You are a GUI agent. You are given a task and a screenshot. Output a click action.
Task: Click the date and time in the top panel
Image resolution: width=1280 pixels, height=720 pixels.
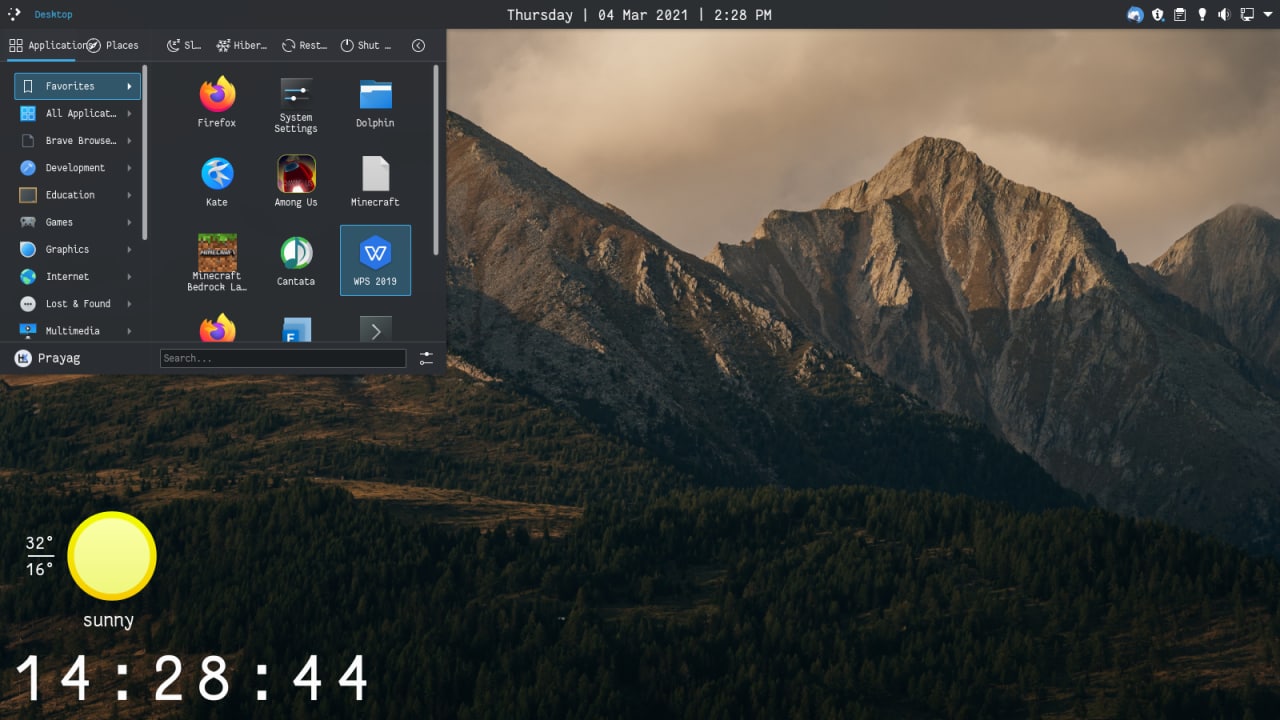tap(639, 14)
